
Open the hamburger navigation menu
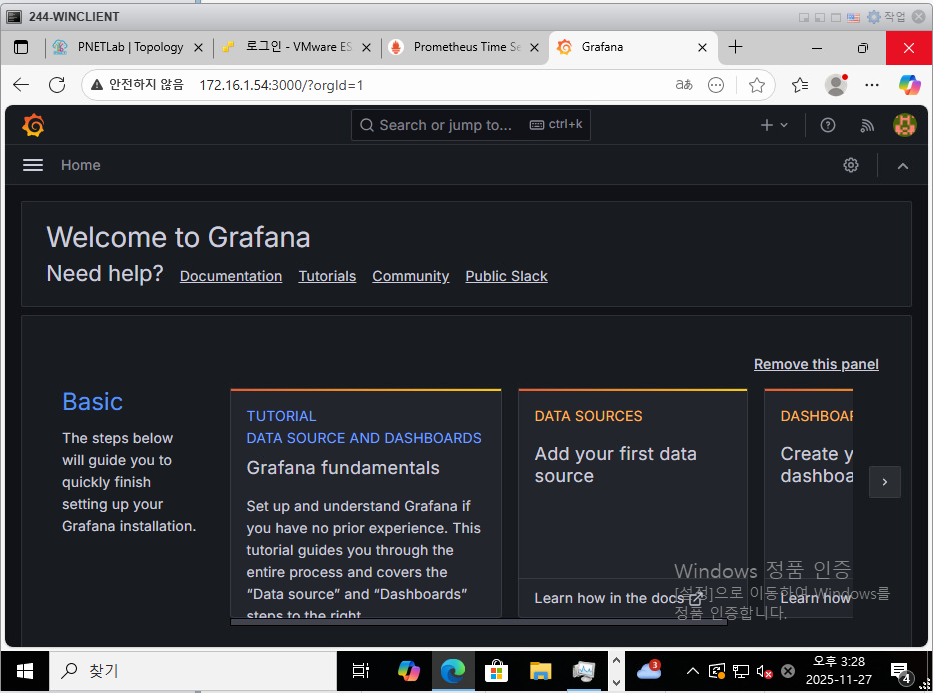[x=33, y=165]
